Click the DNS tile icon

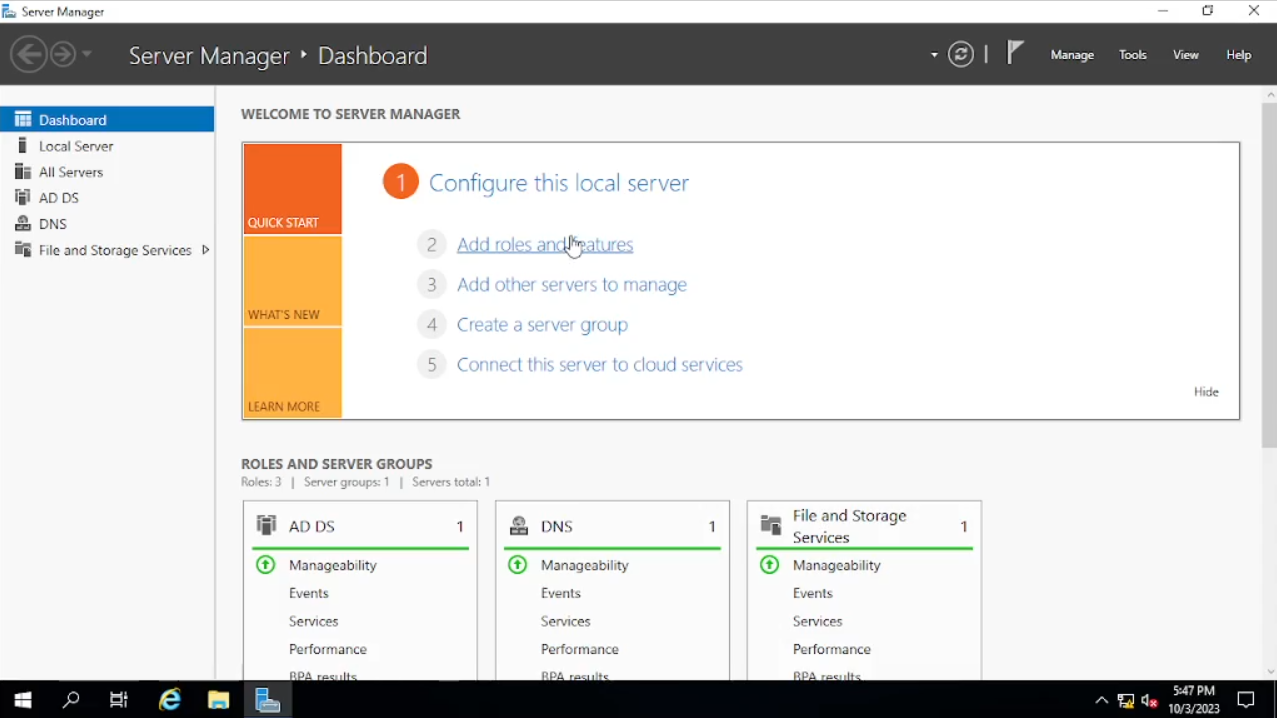518,526
